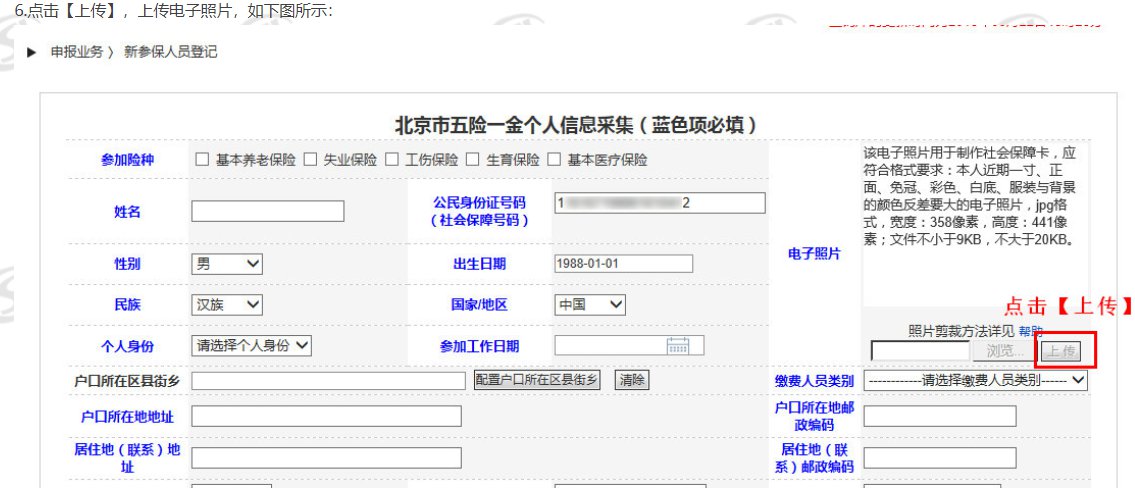Viewport: 1135px width, 489px height.
Task: Open the 帮助 link for photo cropping
Action: (1031, 331)
